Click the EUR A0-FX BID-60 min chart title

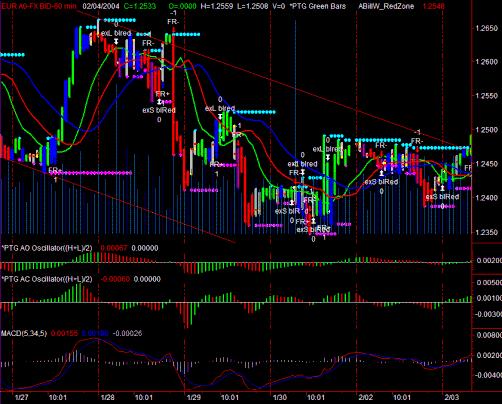coord(39,6)
